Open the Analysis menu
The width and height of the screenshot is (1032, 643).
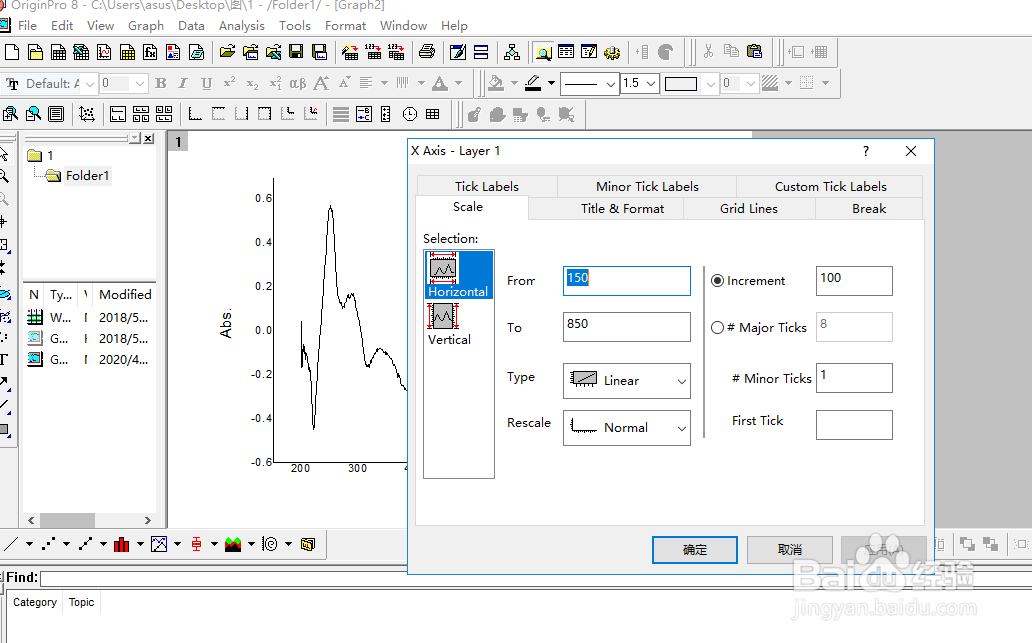242,26
